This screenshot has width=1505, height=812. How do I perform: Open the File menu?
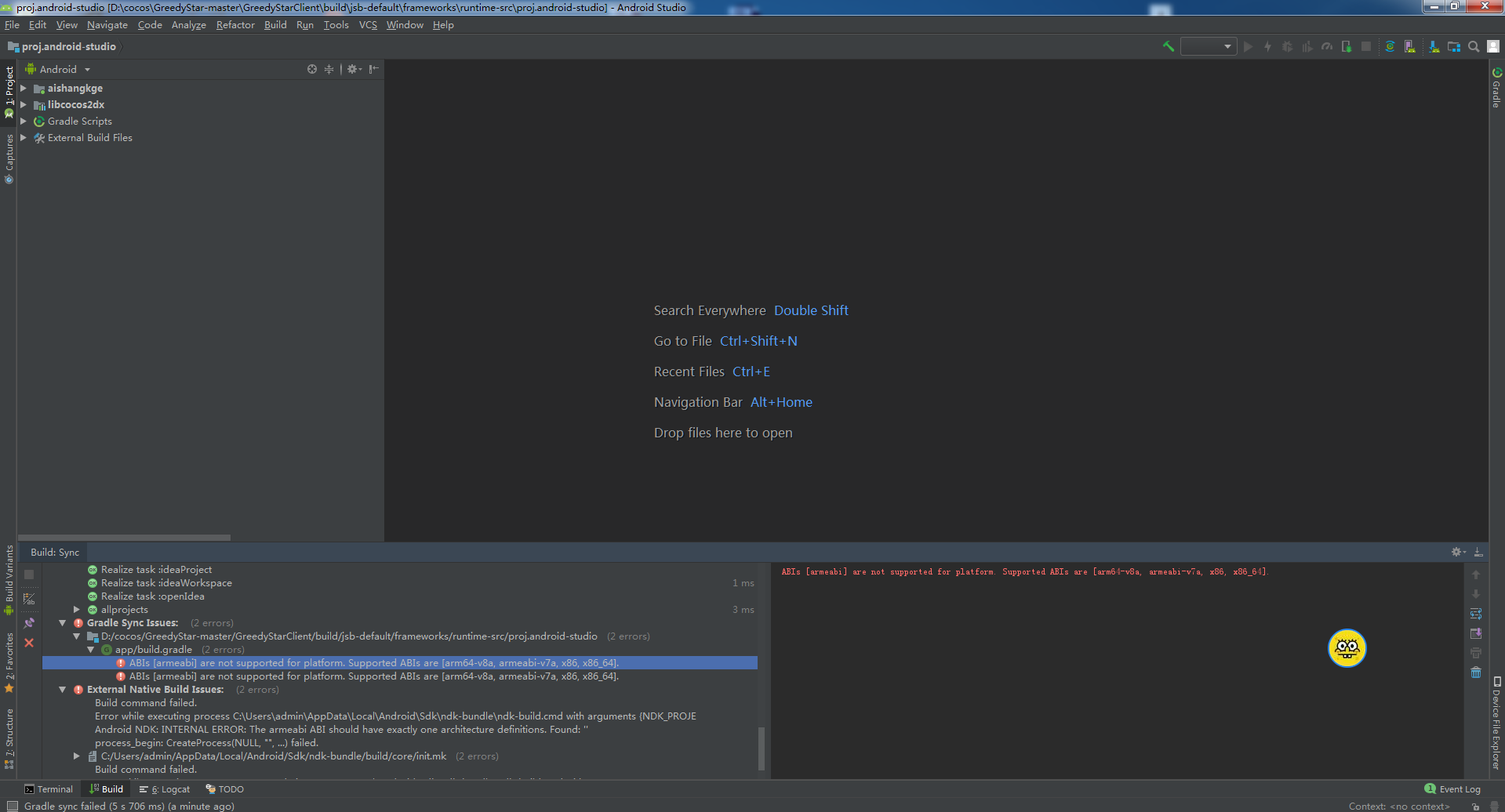click(x=12, y=25)
